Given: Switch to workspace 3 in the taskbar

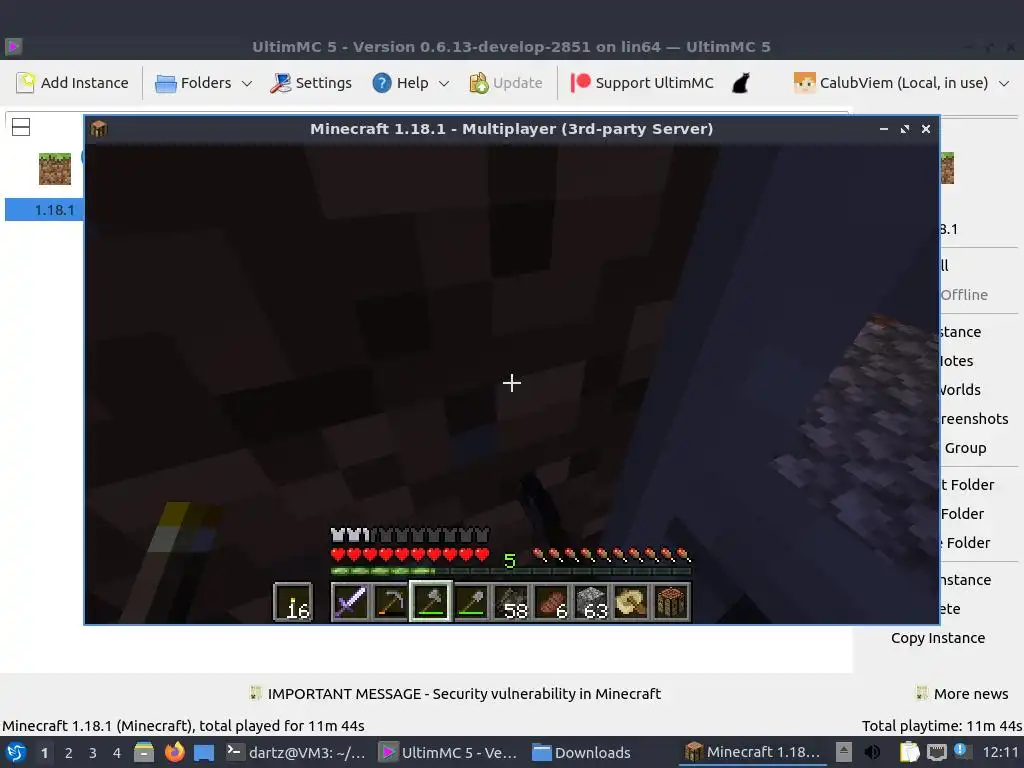Looking at the screenshot, I should [x=93, y=753].
